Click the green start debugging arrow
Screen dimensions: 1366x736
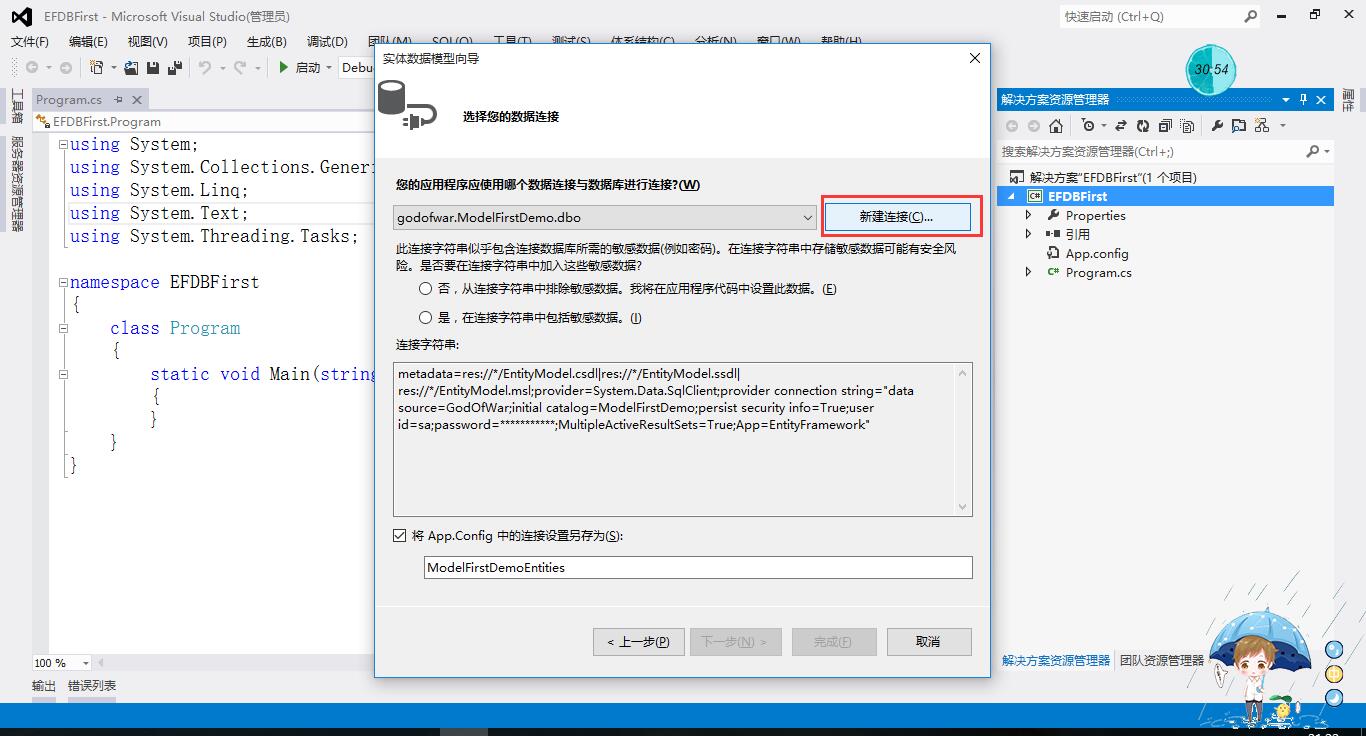coord(284,67)
